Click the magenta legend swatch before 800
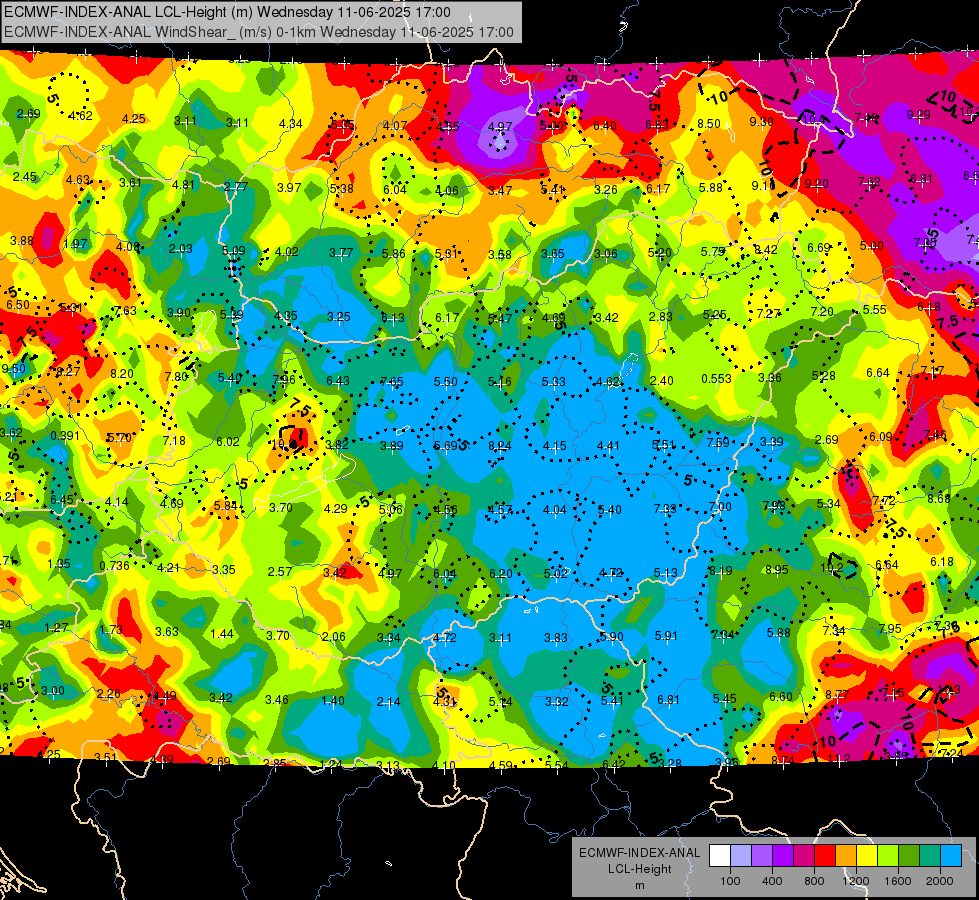Viewport: 979px width, 900px height. coord(804,856)
